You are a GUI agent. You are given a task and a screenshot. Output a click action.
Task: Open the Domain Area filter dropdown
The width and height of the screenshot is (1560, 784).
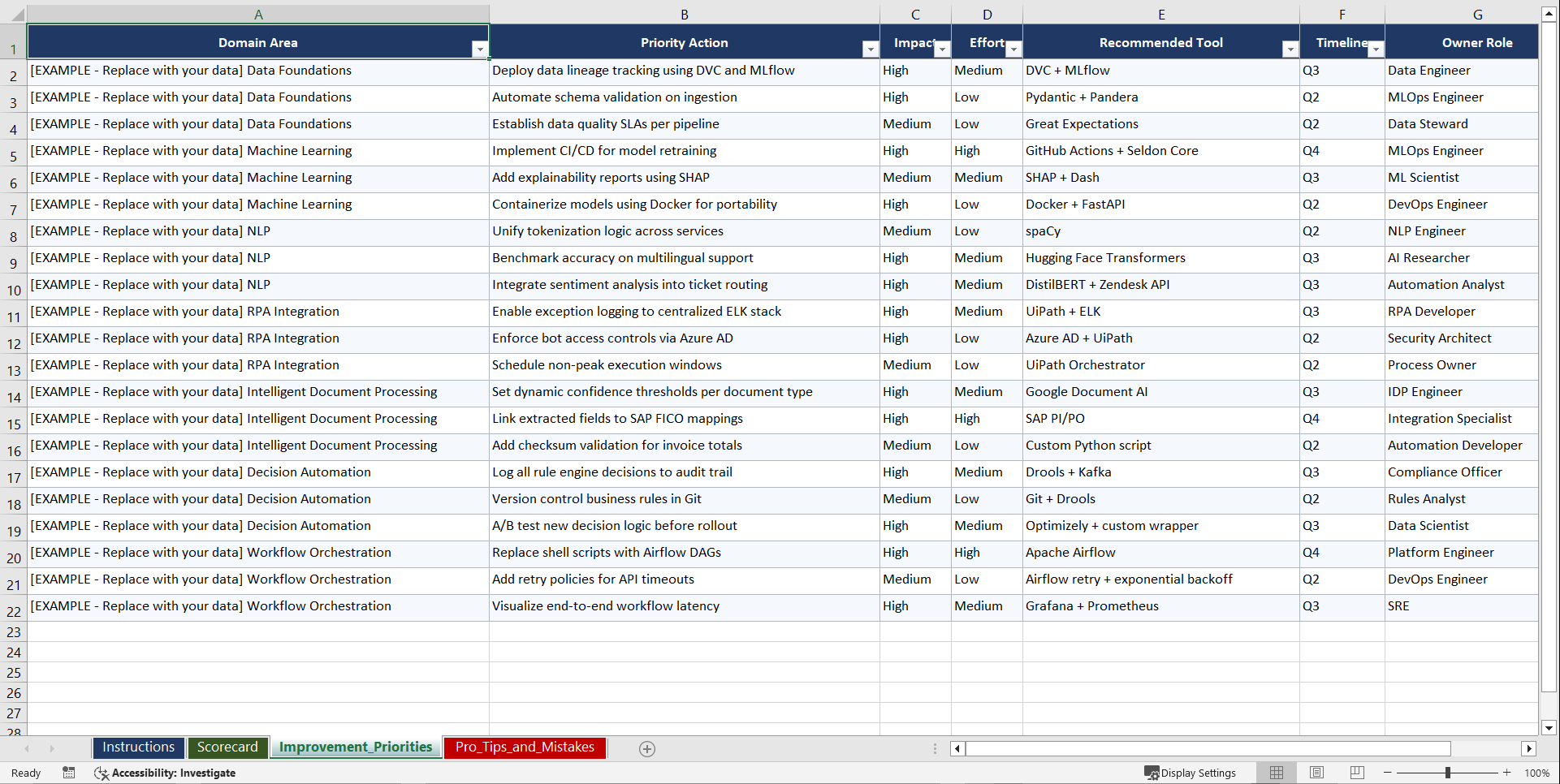tap(481, 50)
